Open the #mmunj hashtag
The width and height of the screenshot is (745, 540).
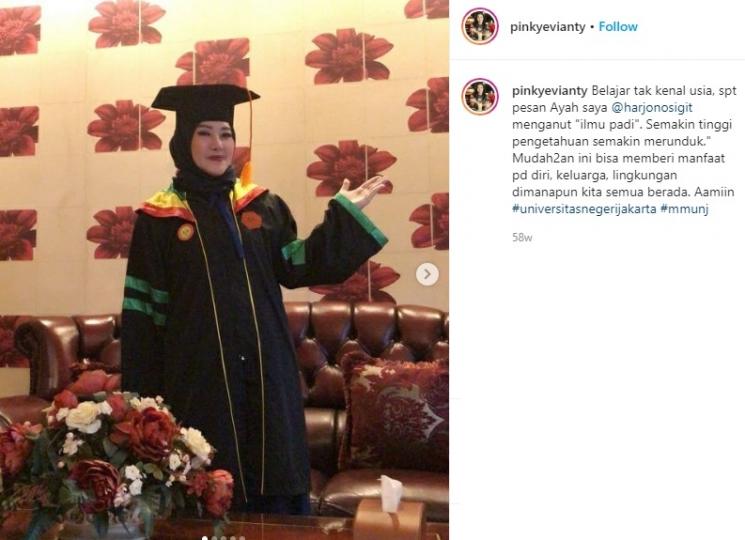[685, 208]
